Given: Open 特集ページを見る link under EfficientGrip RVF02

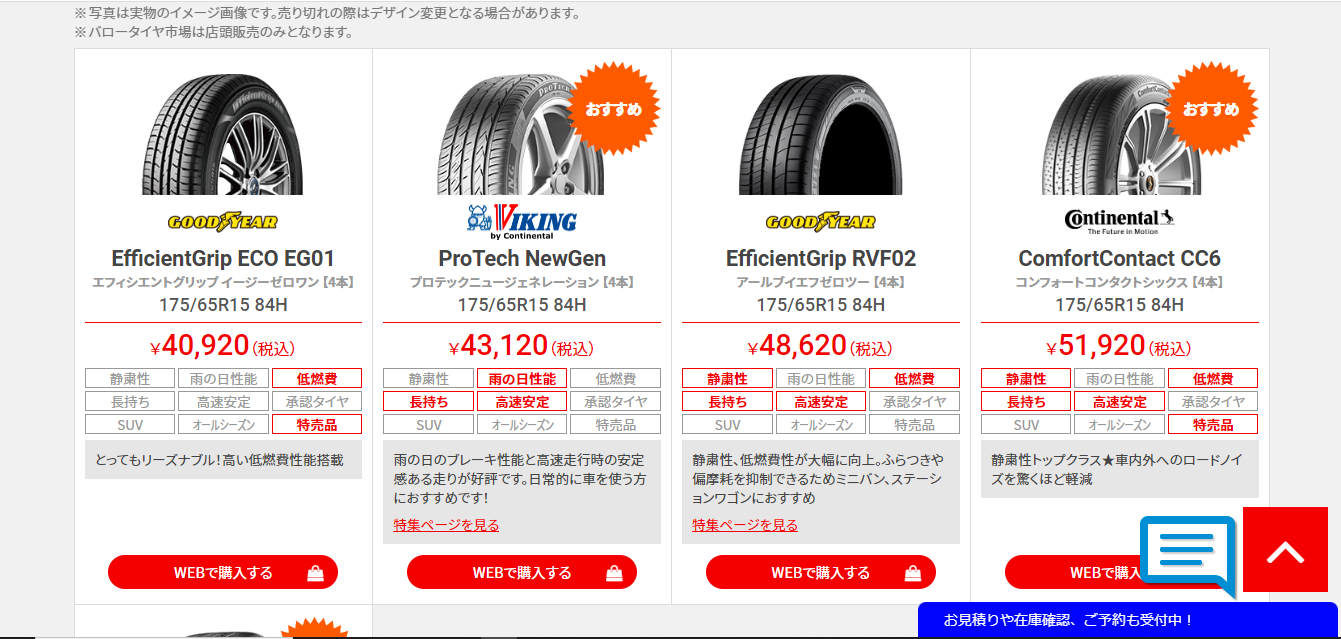Looking at the screenshot, I should 745,525.
